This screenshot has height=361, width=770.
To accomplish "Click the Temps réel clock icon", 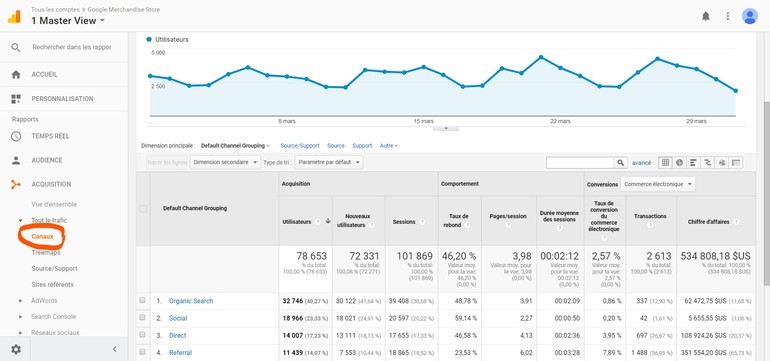I will pyautogui.click(x=16, y=136).
